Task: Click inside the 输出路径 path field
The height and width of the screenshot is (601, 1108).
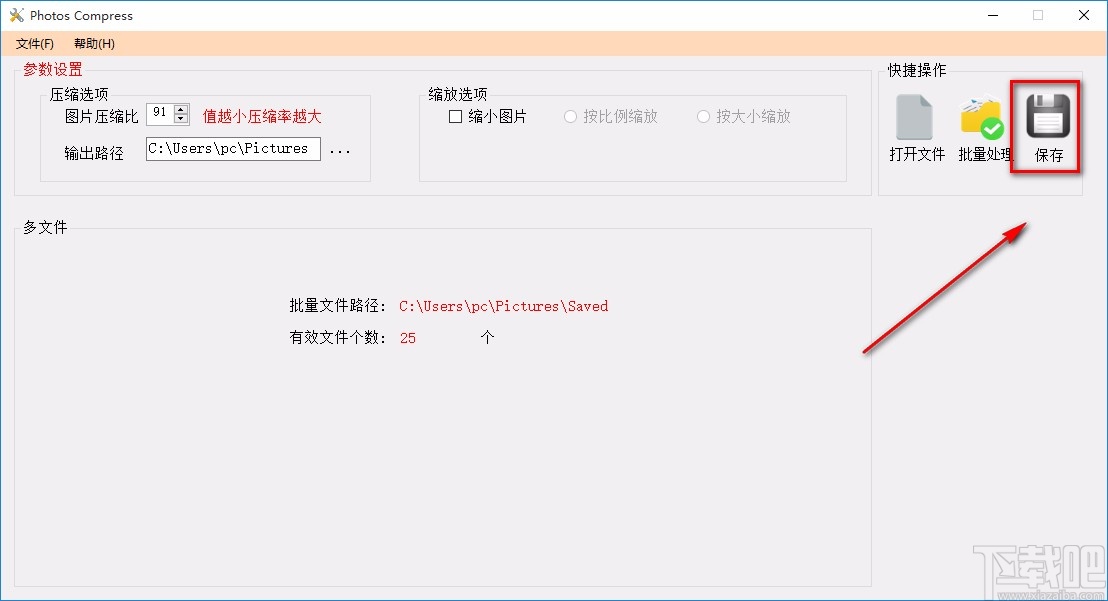Action: pos(232,148)
